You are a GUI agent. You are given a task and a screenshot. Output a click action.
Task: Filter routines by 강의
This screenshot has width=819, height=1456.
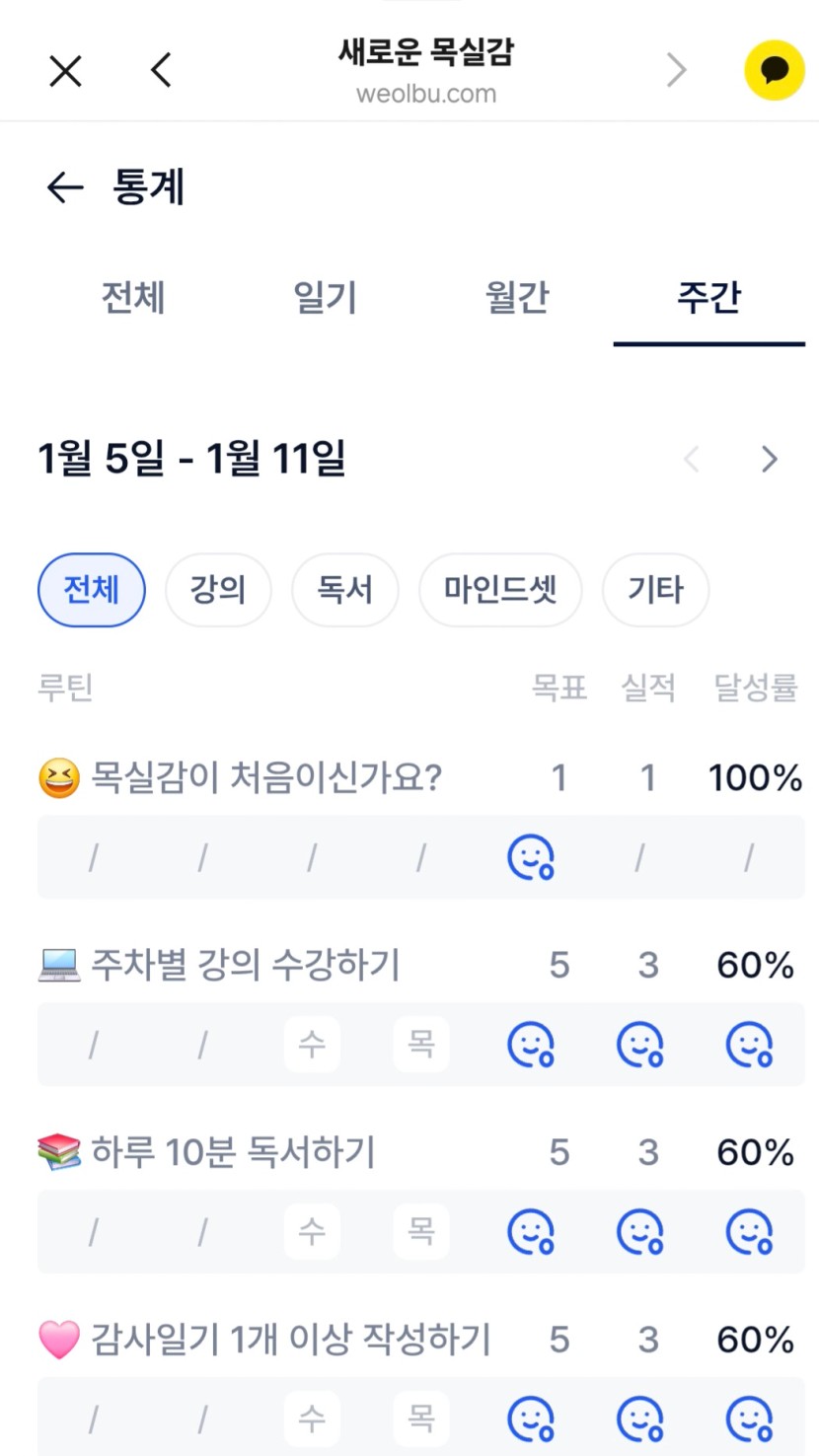click(x=218, y=590)
